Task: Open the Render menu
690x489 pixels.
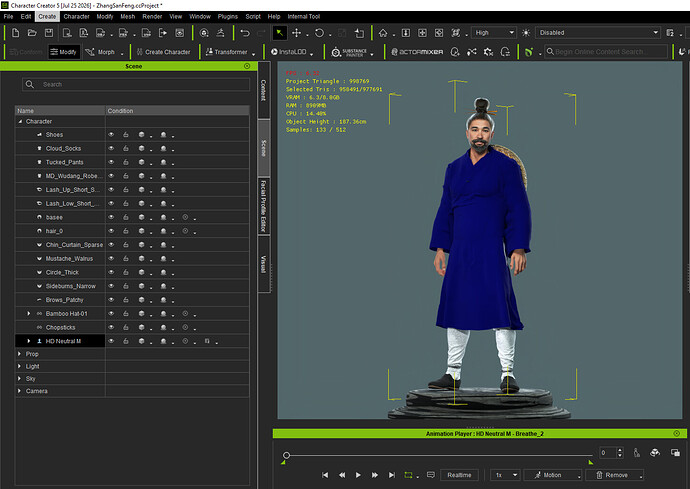Action: (x=152, y=16)
